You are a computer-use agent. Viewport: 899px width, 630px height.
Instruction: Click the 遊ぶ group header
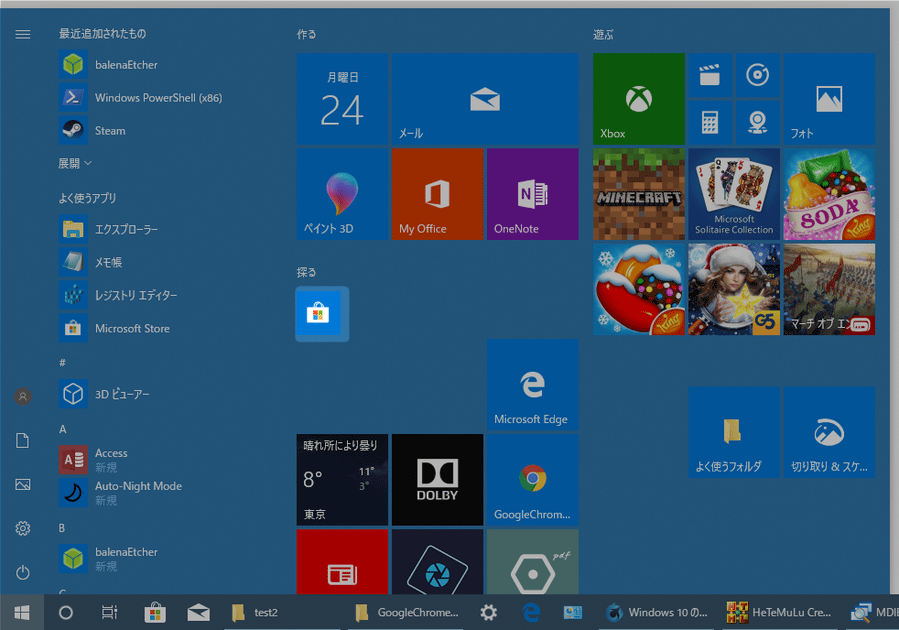pyautogui.click(x=603, y=34)
